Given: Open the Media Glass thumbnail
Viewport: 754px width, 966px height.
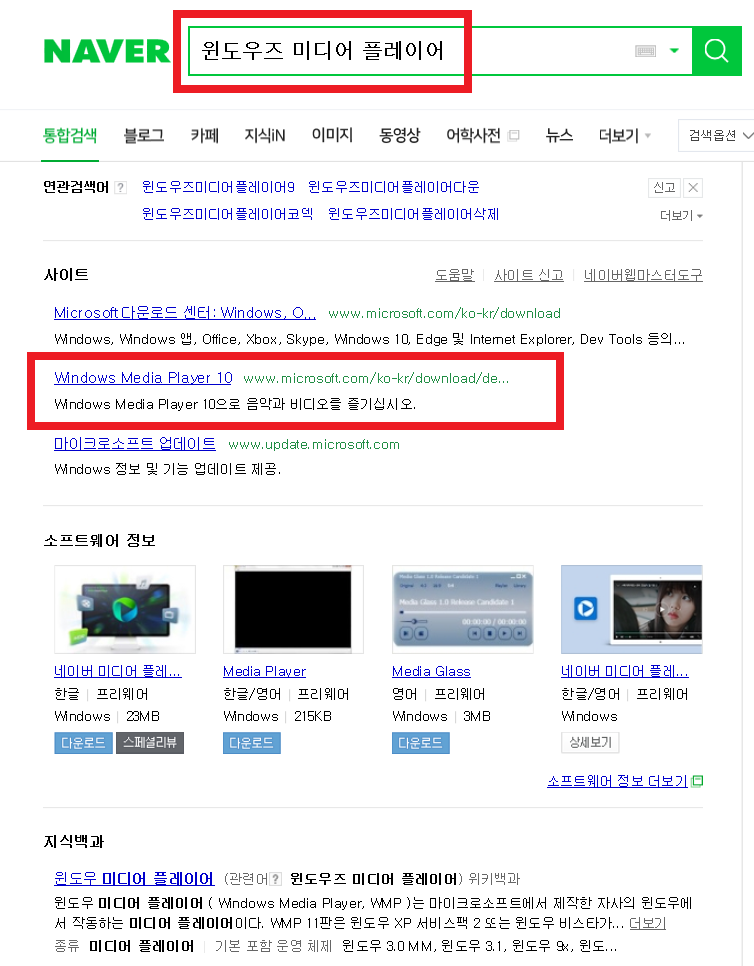Looking at the screenshot, I should 463,609.
